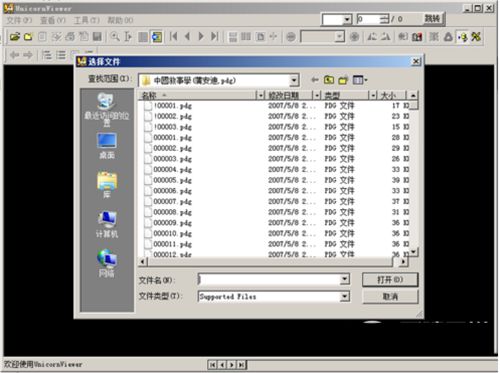Click the 取消 cancel button

point(390,296)
